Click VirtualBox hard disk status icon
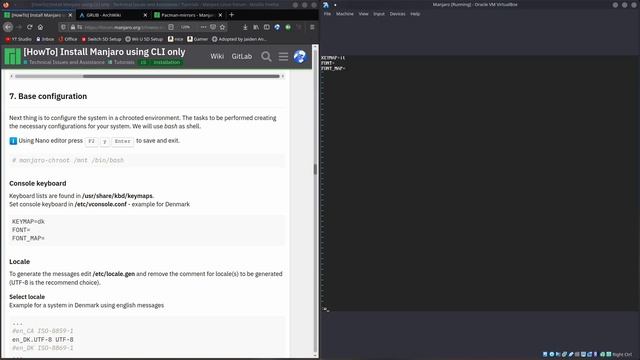Screen dimensions: 640x360 click(545, 354)
